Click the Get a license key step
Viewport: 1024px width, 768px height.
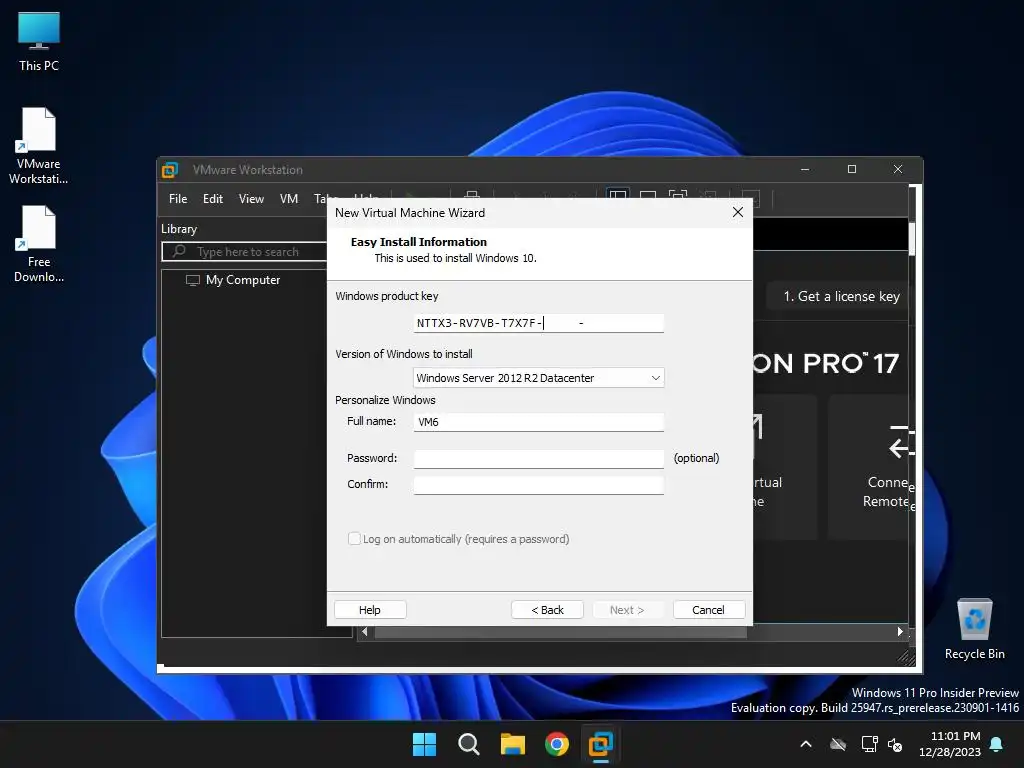(x=841, y=296)
